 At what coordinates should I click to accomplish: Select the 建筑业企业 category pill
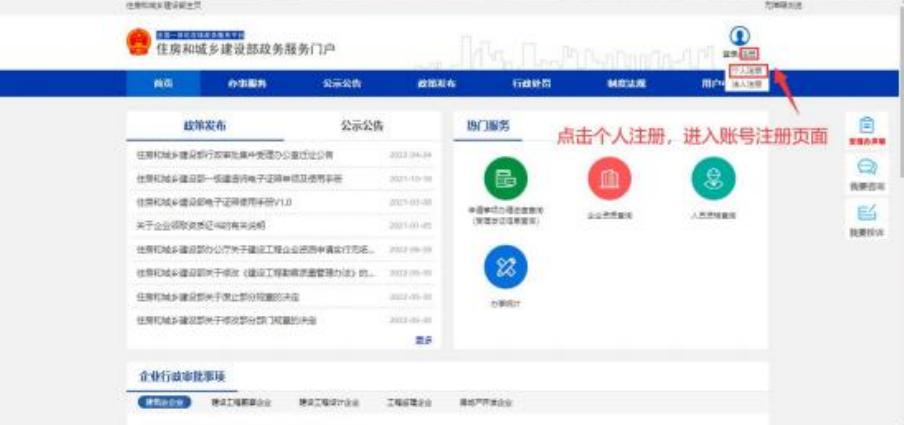[162, 402]
